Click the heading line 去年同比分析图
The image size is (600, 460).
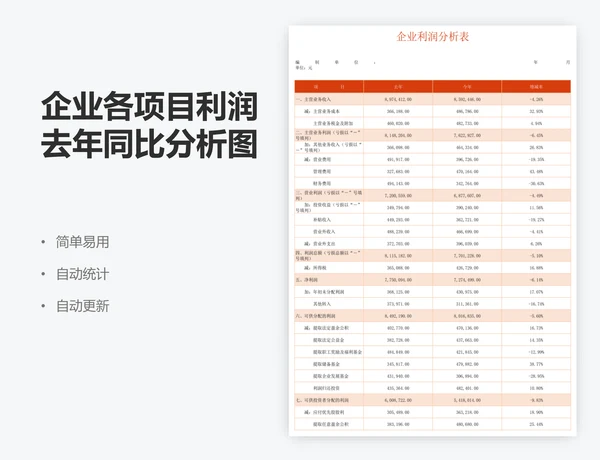tap(150, 144)
